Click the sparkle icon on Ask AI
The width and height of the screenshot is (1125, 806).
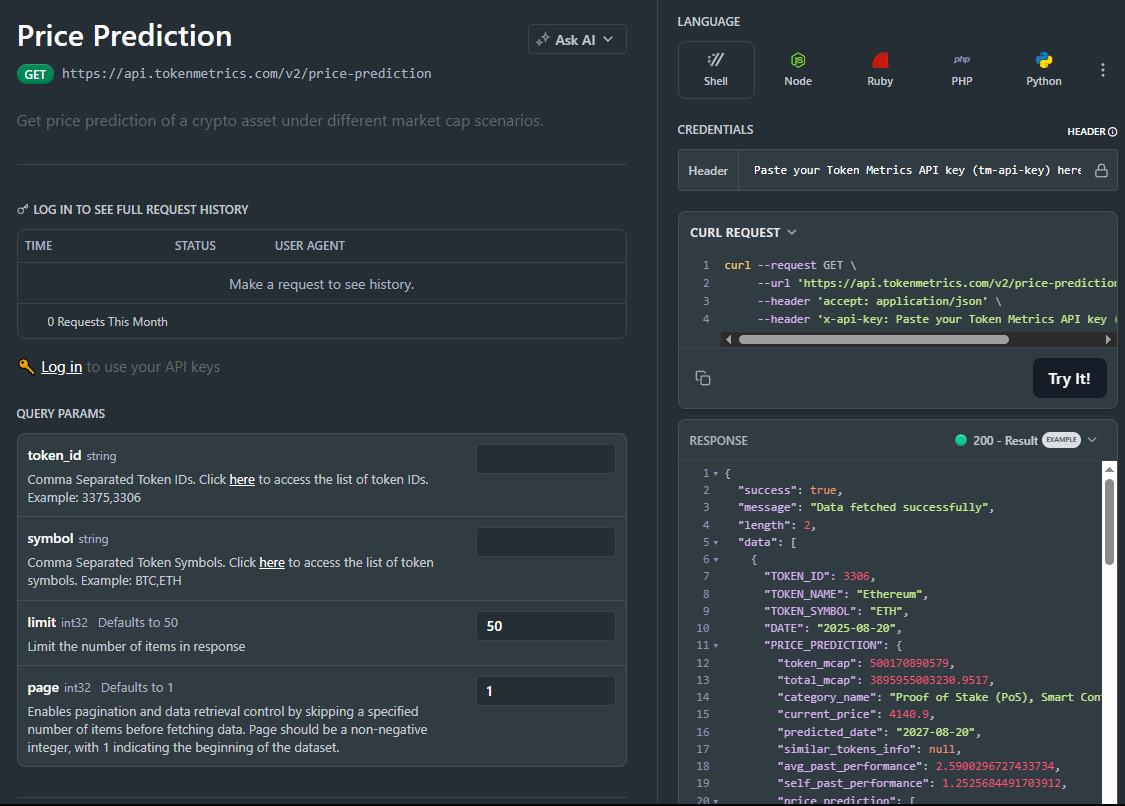click(x=543, y=39)
